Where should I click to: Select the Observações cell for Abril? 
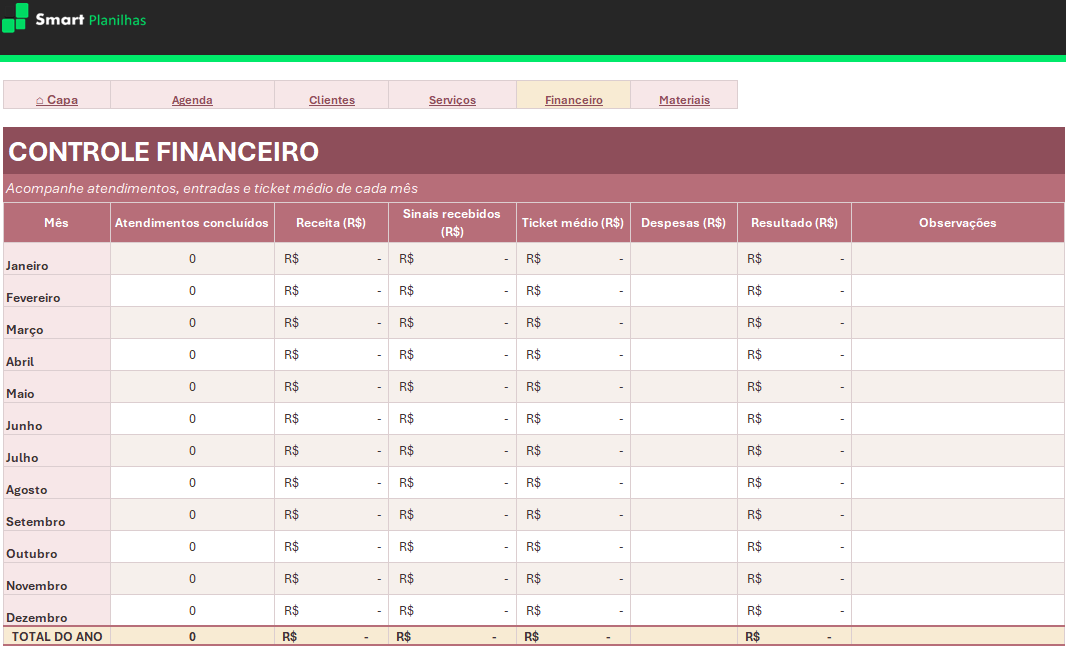tap(957, 354)
